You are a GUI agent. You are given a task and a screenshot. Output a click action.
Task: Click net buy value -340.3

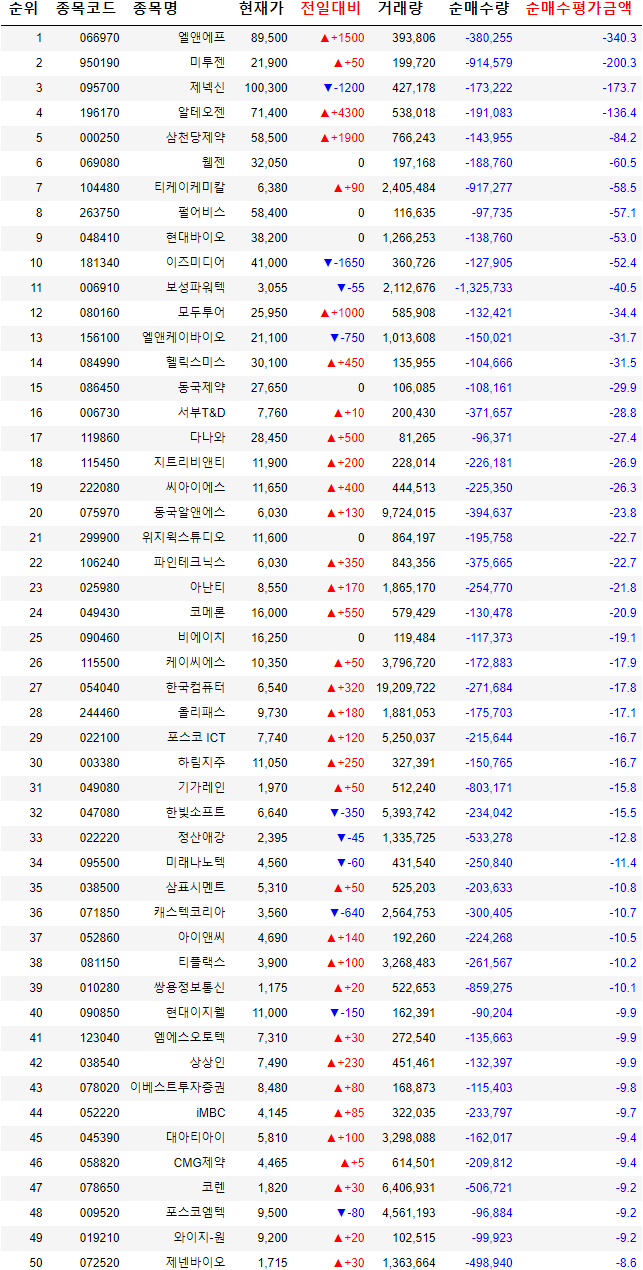[x=619, y=38]
